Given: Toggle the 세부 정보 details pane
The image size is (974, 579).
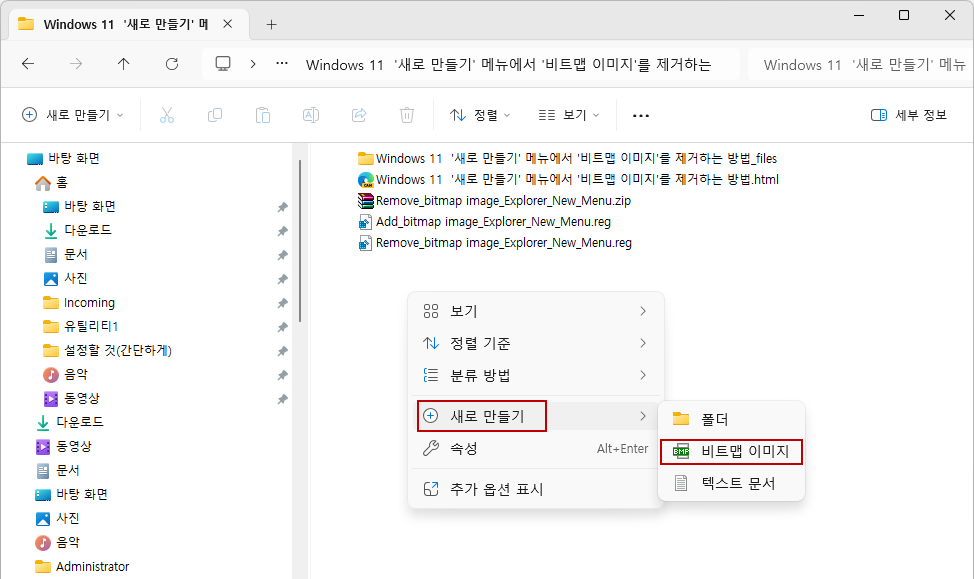Looking at the screenshot, I should click(x=909, y=115).
